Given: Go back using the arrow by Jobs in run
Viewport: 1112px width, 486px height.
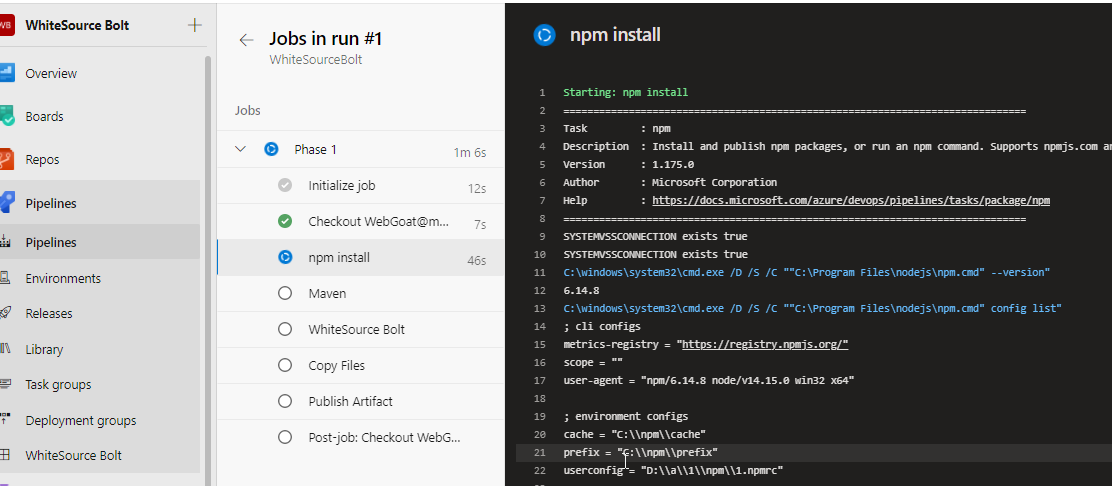Looking at the screenshot, I should tap(246, 40).
